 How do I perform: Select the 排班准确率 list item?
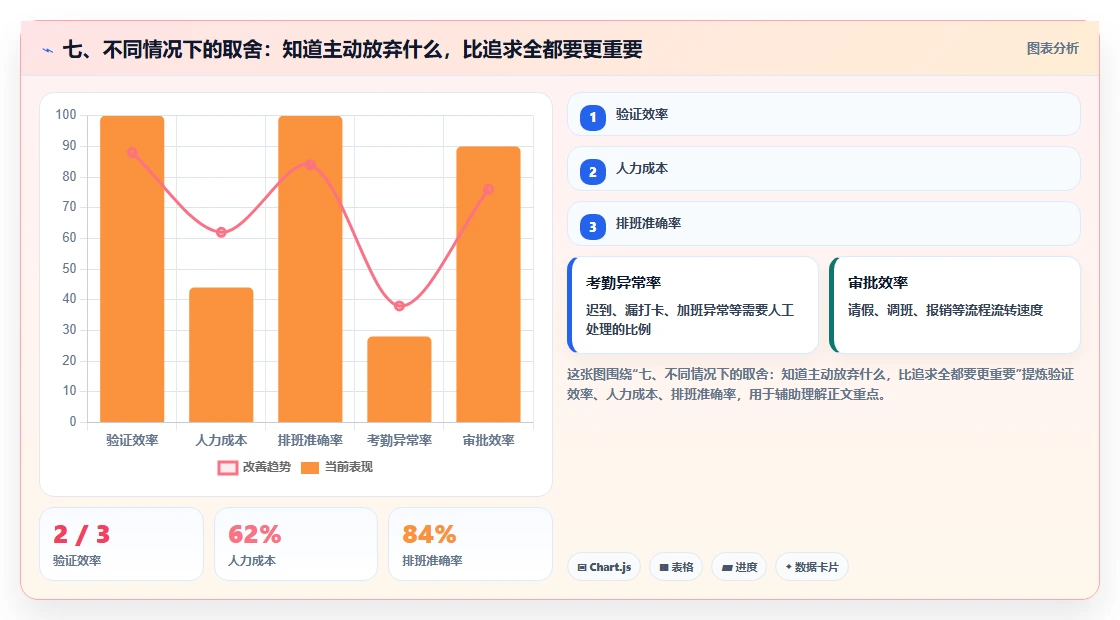click(824, 224)
